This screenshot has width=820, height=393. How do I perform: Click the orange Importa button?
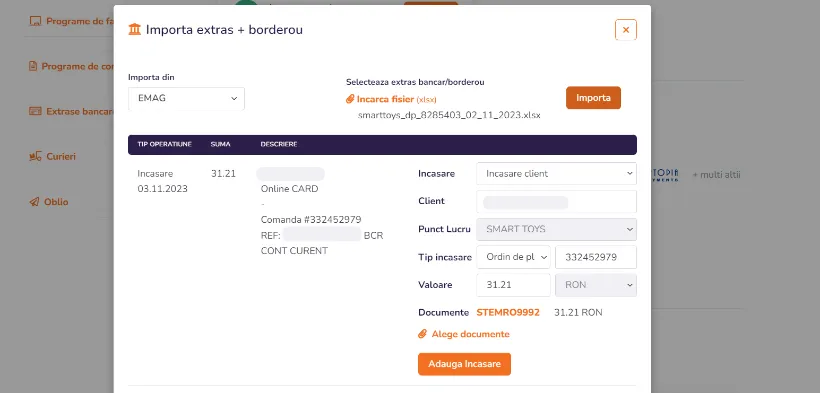[x=593, y=98]
